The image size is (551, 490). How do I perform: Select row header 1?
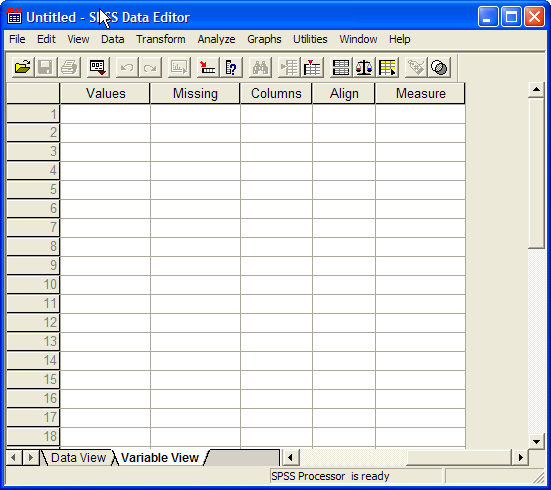click(33, 114)
